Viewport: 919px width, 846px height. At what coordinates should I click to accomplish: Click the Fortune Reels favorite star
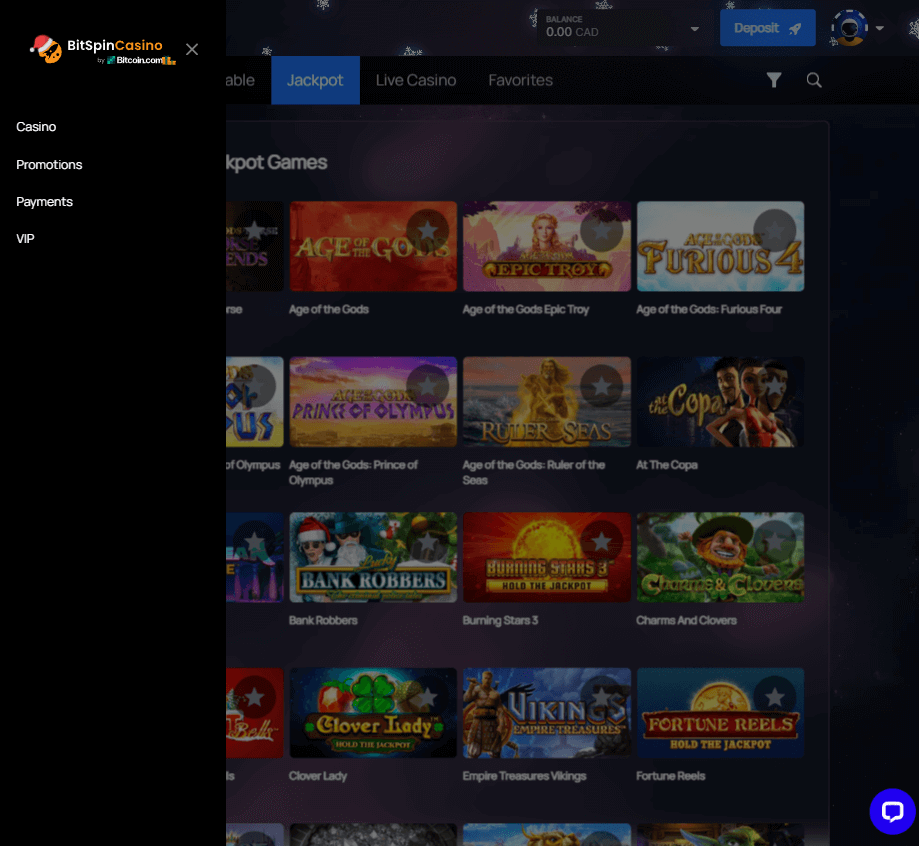click(775, 697)
